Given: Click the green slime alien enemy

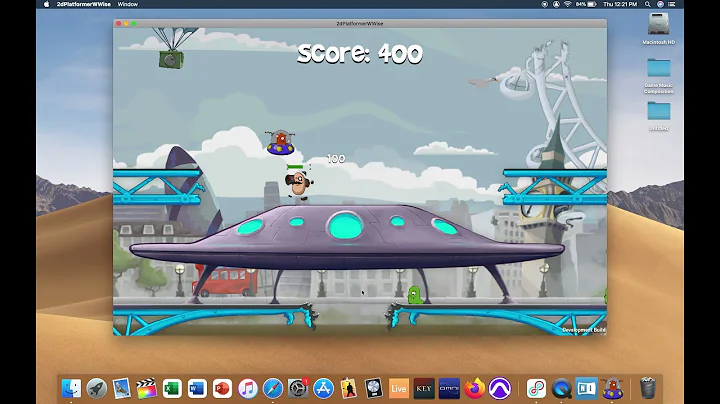Looking at the screenshot, I should point(415,295).
